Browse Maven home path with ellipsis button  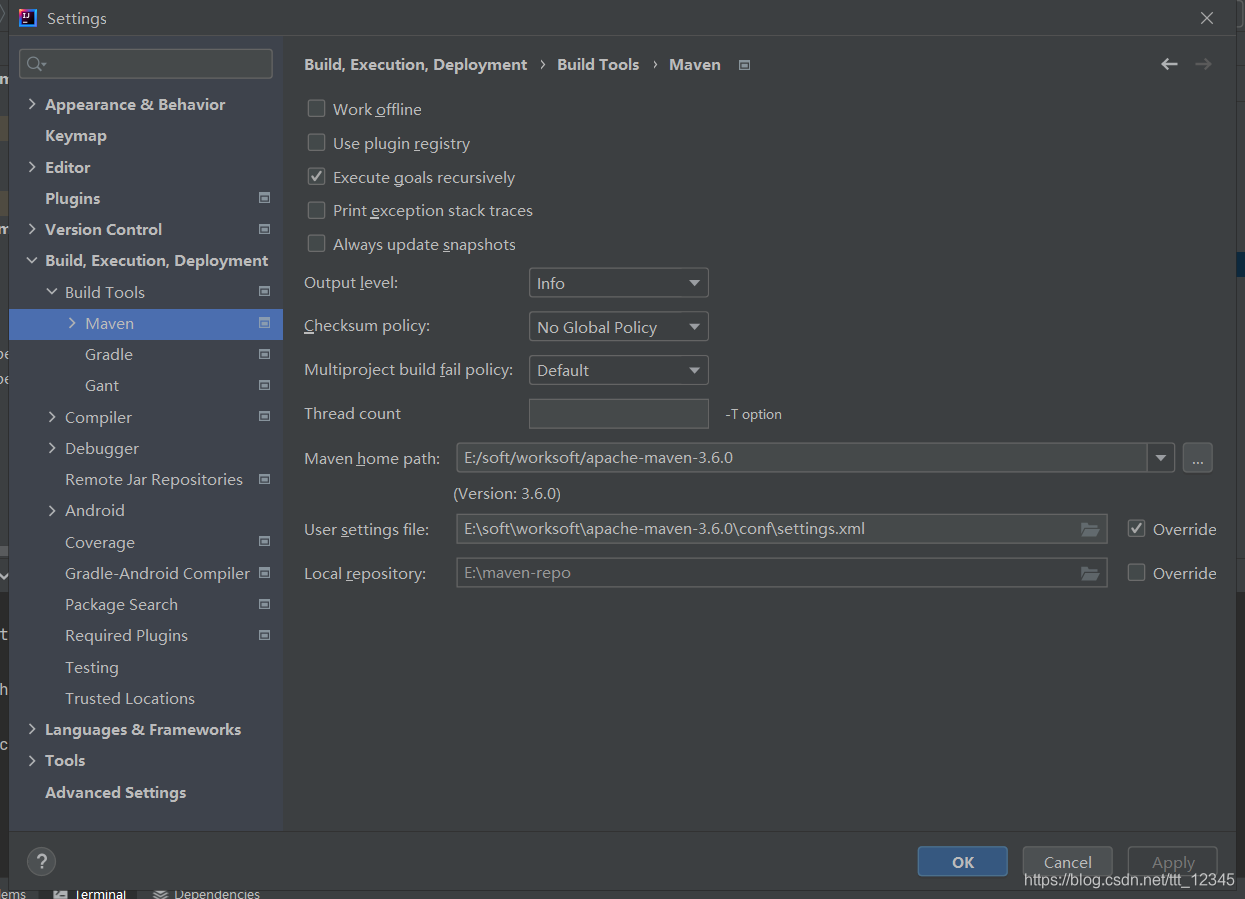(1197, 458)
